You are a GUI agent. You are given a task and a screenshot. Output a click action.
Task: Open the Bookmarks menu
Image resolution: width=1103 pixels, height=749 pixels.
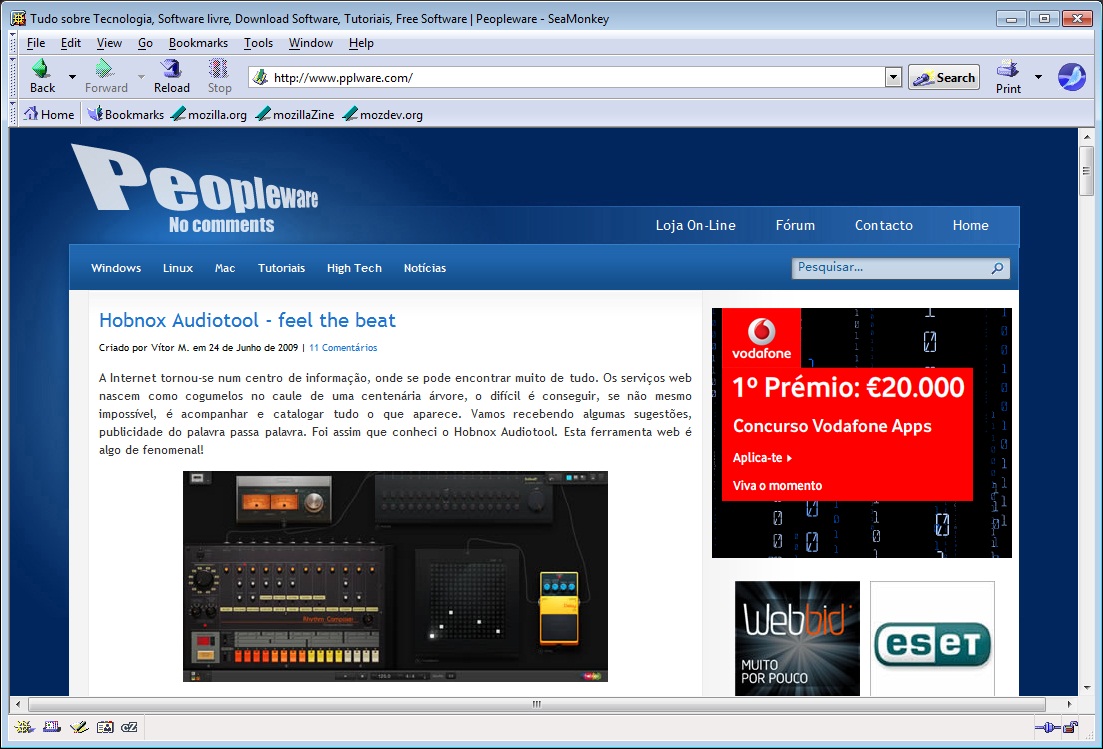(198, 43)
